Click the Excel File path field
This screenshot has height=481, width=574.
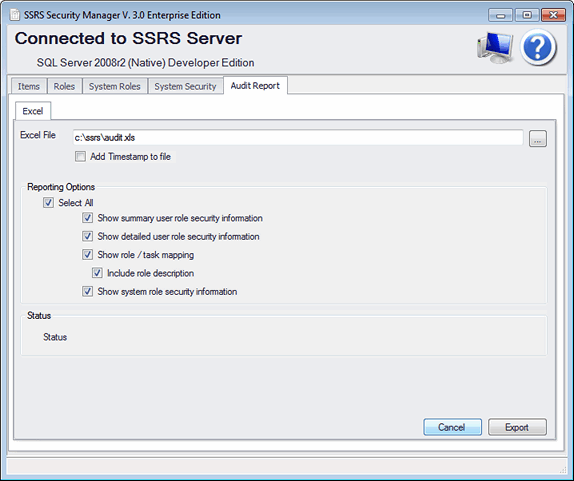(298, 138)
